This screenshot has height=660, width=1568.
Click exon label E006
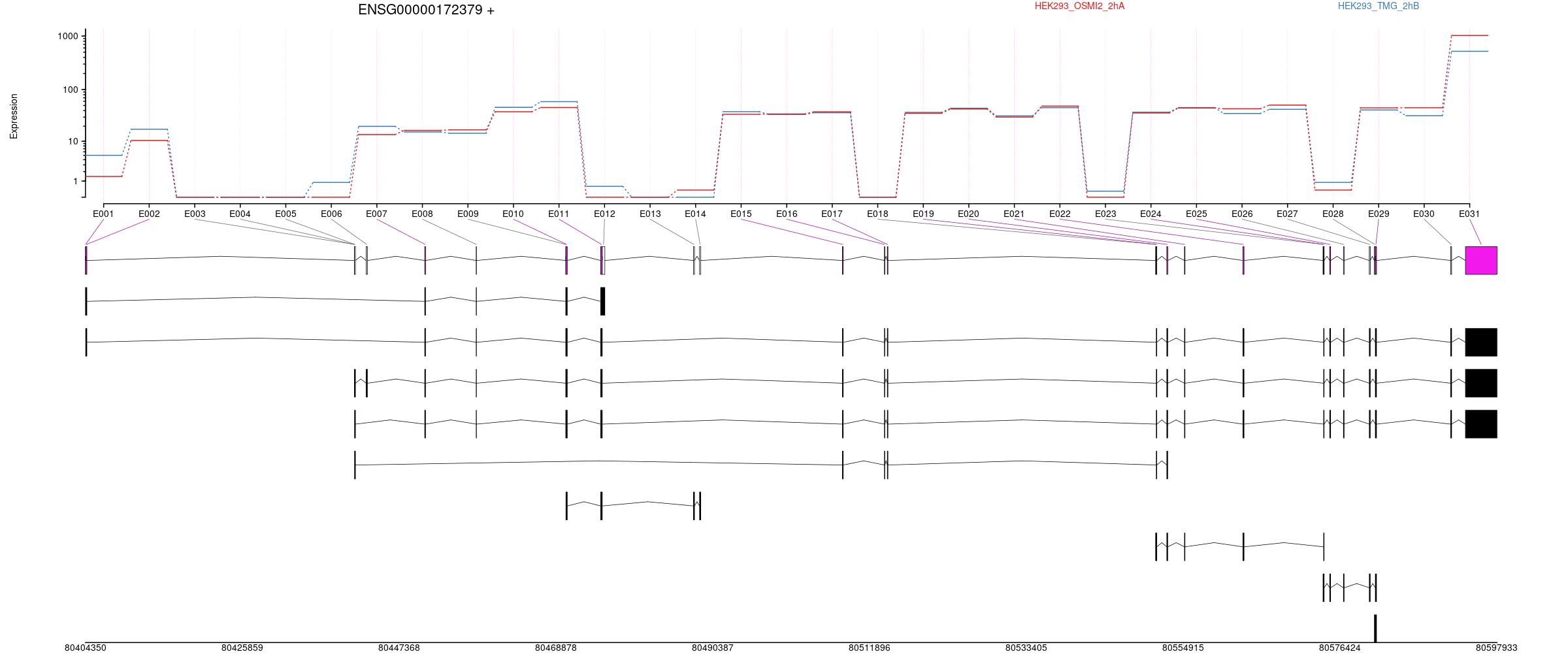(331, 214)
